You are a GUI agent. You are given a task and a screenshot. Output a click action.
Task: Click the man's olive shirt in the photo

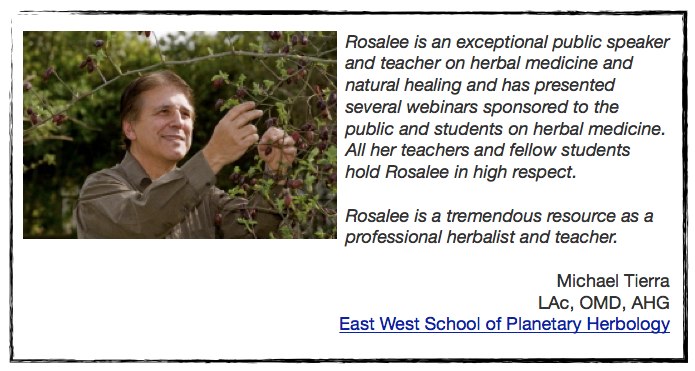click(x=146, y=206)
